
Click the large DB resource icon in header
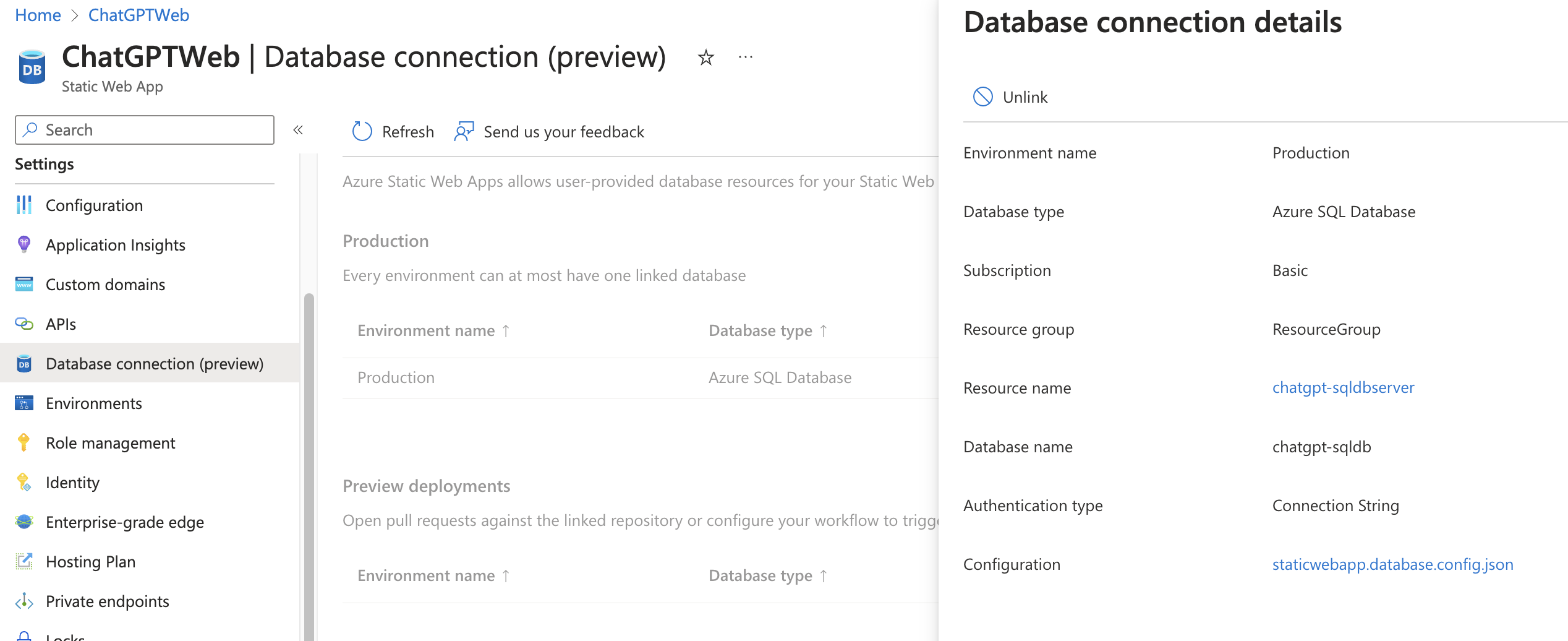point(32,67)
